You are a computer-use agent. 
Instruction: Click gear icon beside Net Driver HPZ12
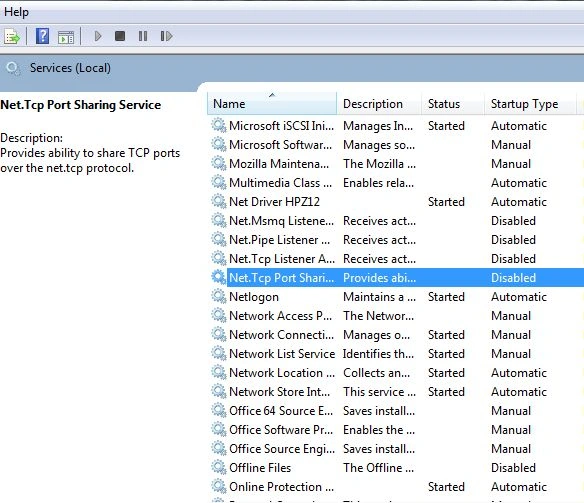pyautogui.click(x=219, y=201)
